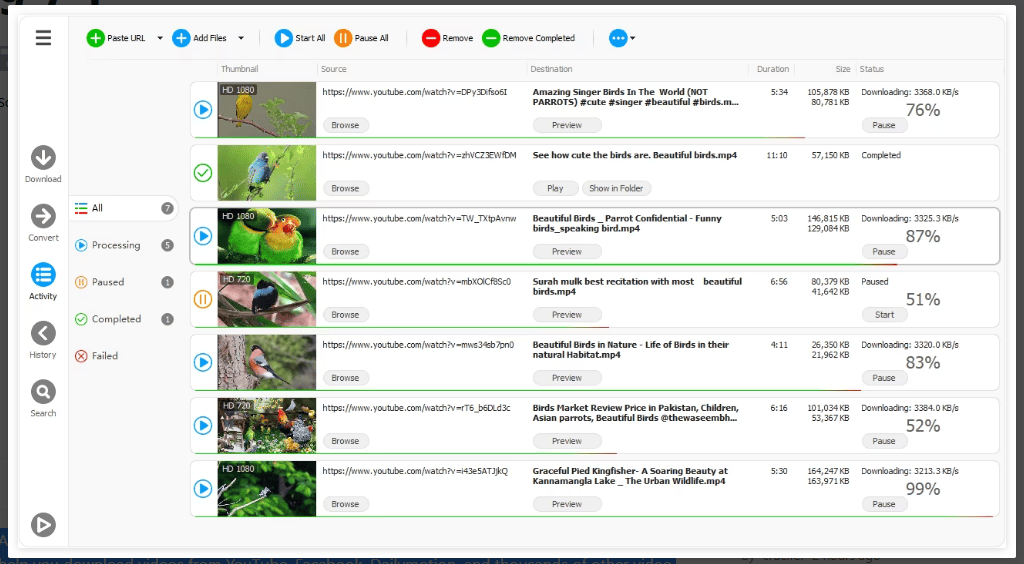Screen dimensions: 1024x564
Task: Click orange pause icon of Surah mulk row
Action: tap(203, 299)
